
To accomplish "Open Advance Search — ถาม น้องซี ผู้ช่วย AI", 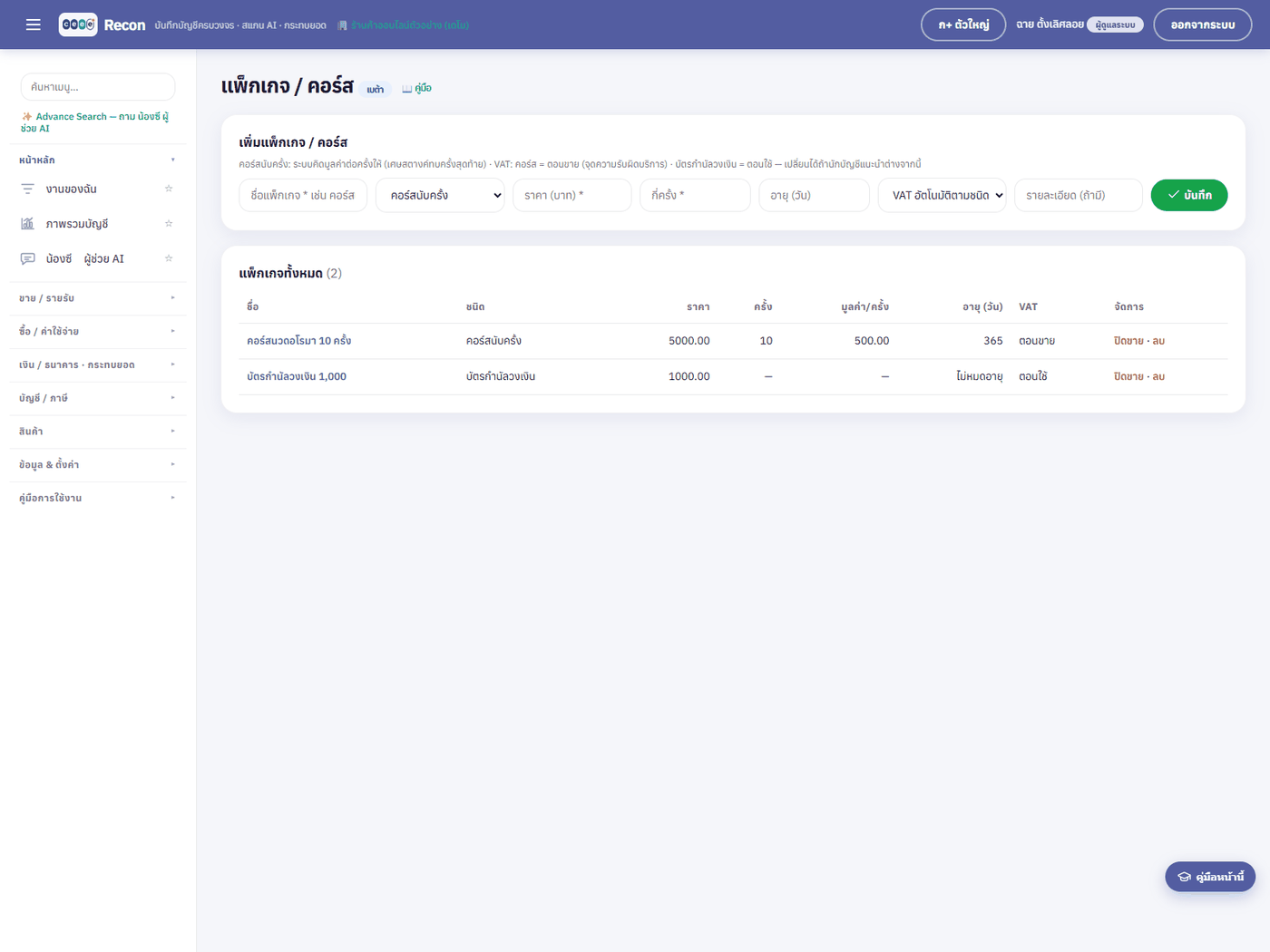I will 95,122.
